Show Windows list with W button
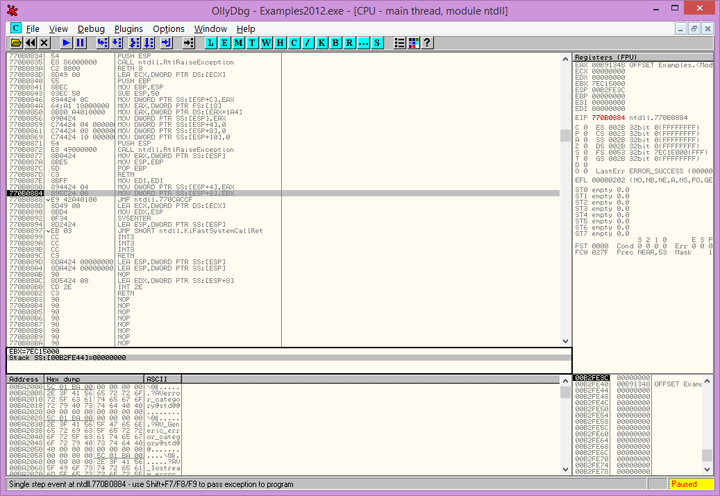The image size is (720, 496). point(266,43)
